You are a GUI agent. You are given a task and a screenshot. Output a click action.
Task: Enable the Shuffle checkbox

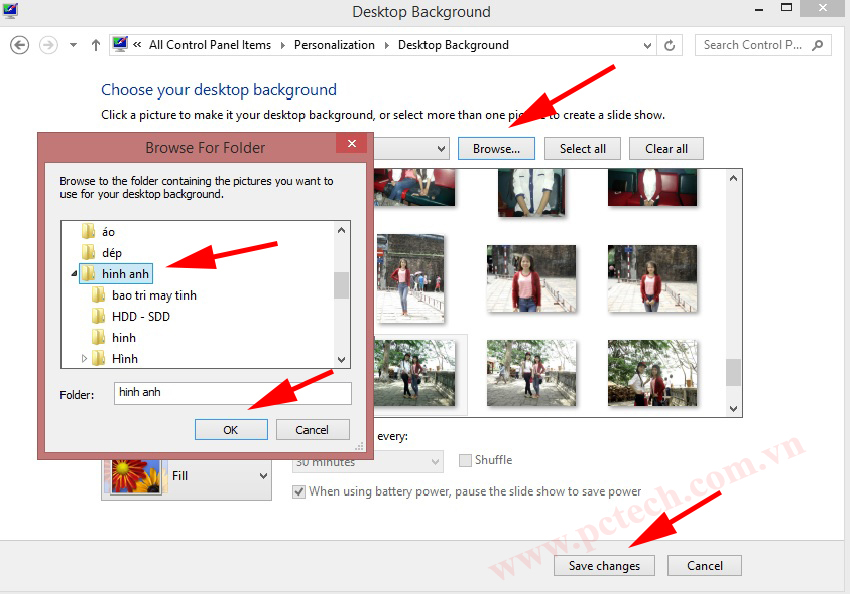pos(465,460)
